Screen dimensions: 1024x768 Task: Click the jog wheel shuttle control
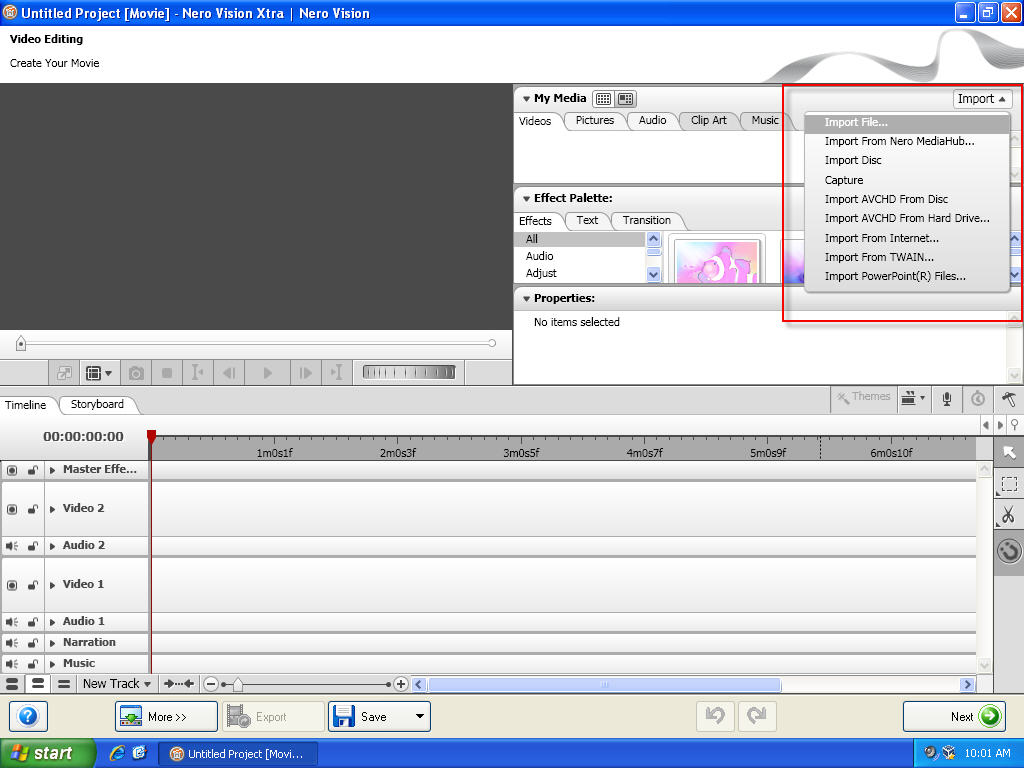[409, 373]
